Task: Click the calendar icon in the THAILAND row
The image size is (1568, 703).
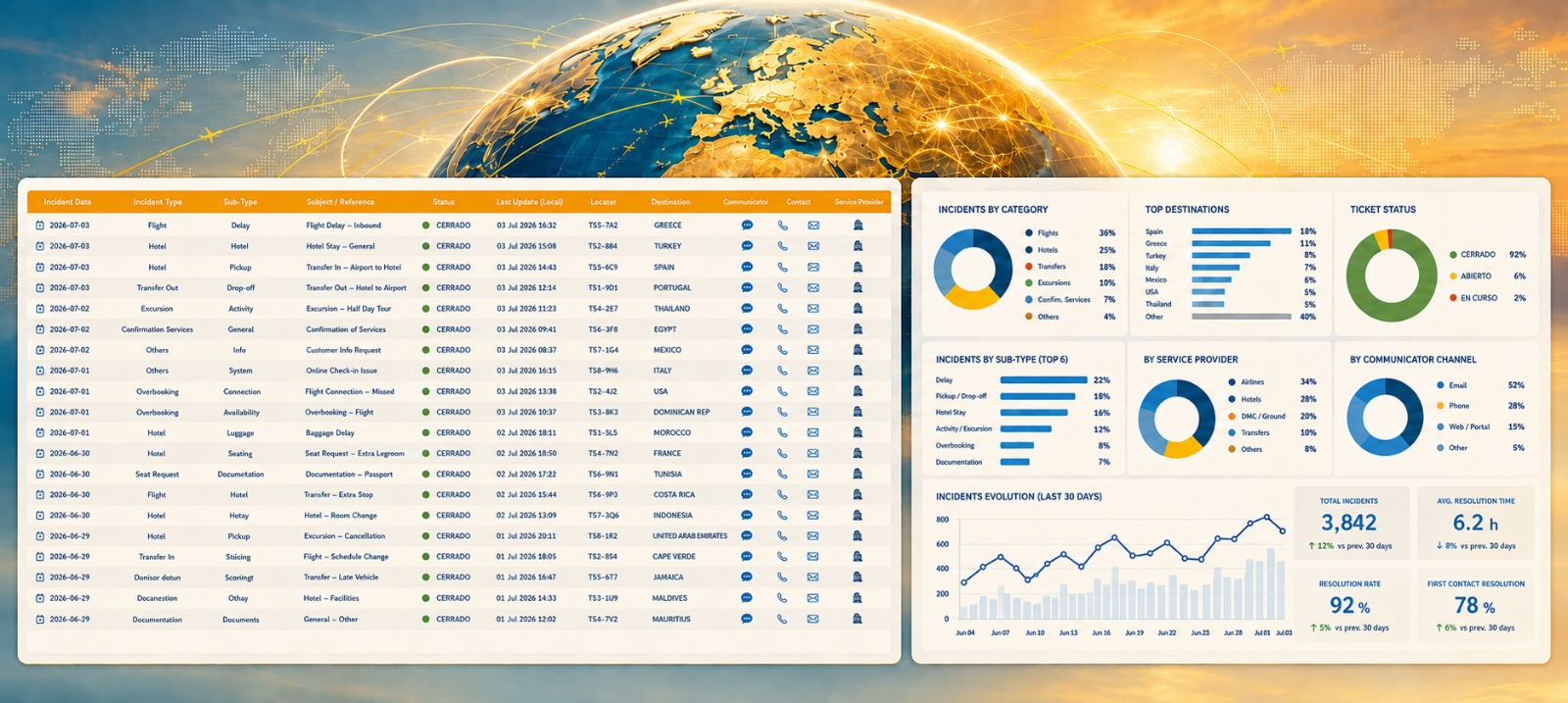Action: coord(40,308)
